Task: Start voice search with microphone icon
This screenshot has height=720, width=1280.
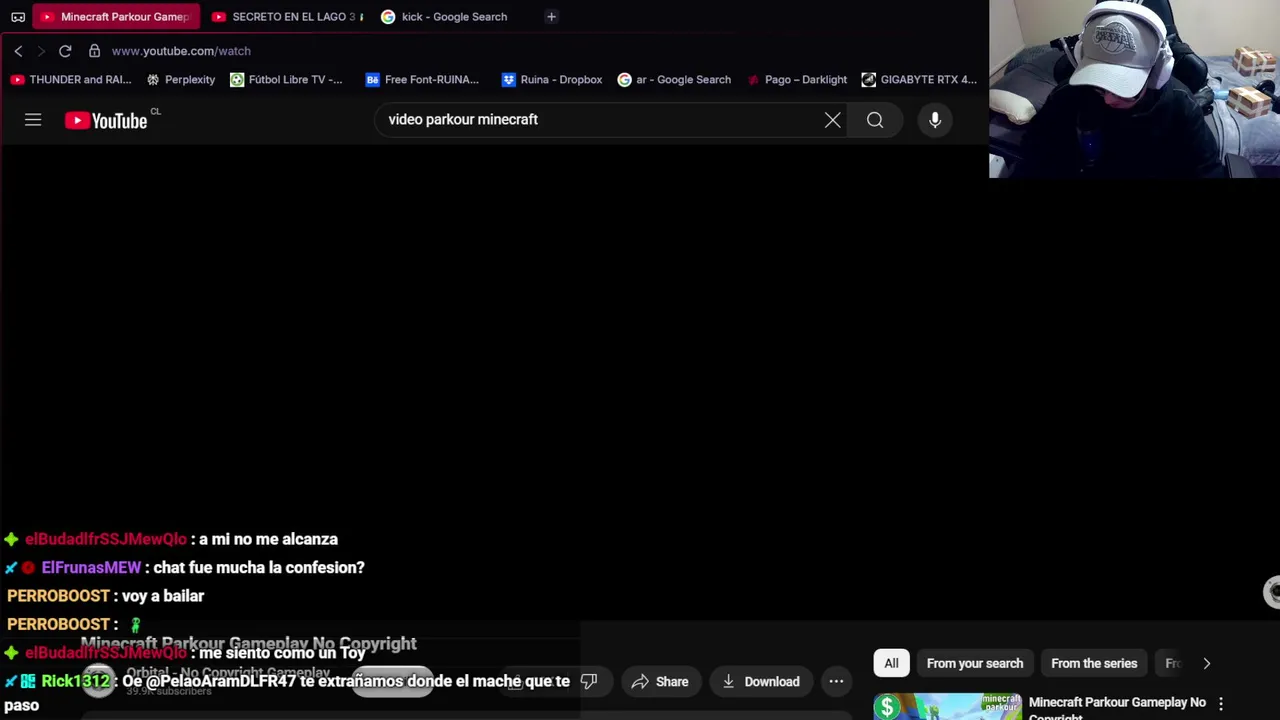Action: click(935, 120)
